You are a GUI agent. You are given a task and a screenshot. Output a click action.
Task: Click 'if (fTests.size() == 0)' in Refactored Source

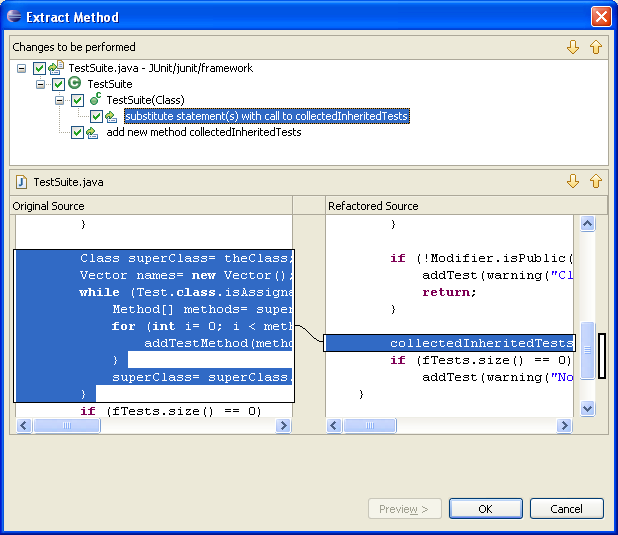[x=481, y=360]
